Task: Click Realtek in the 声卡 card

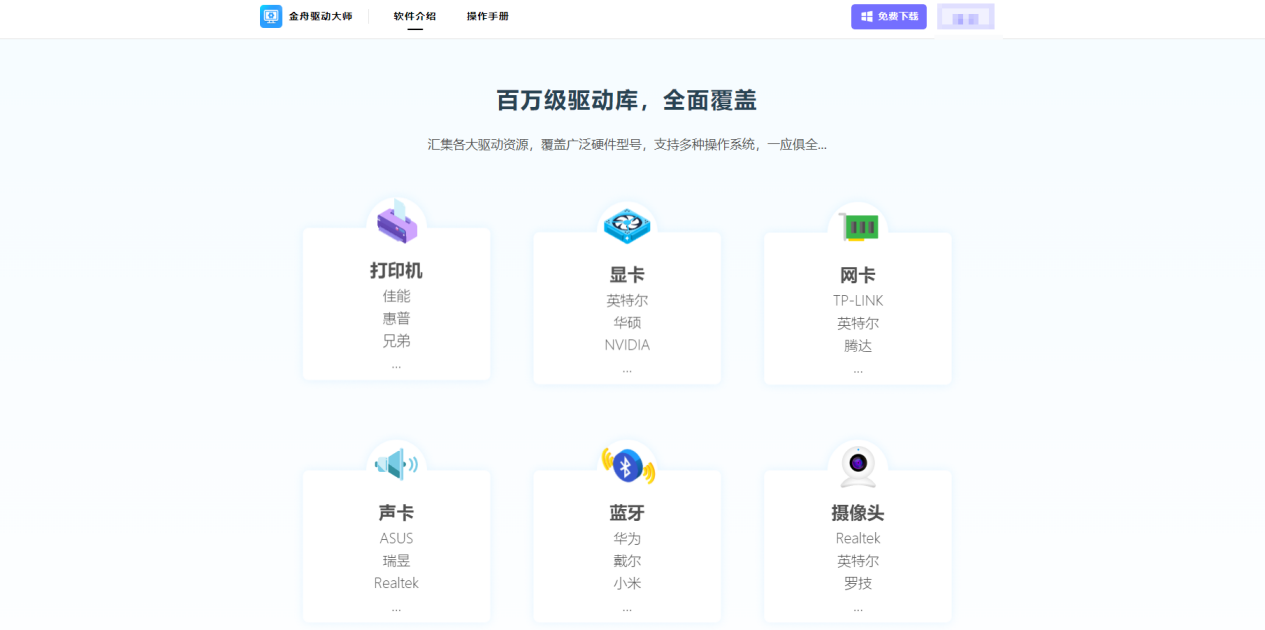Action: point(396,583)
